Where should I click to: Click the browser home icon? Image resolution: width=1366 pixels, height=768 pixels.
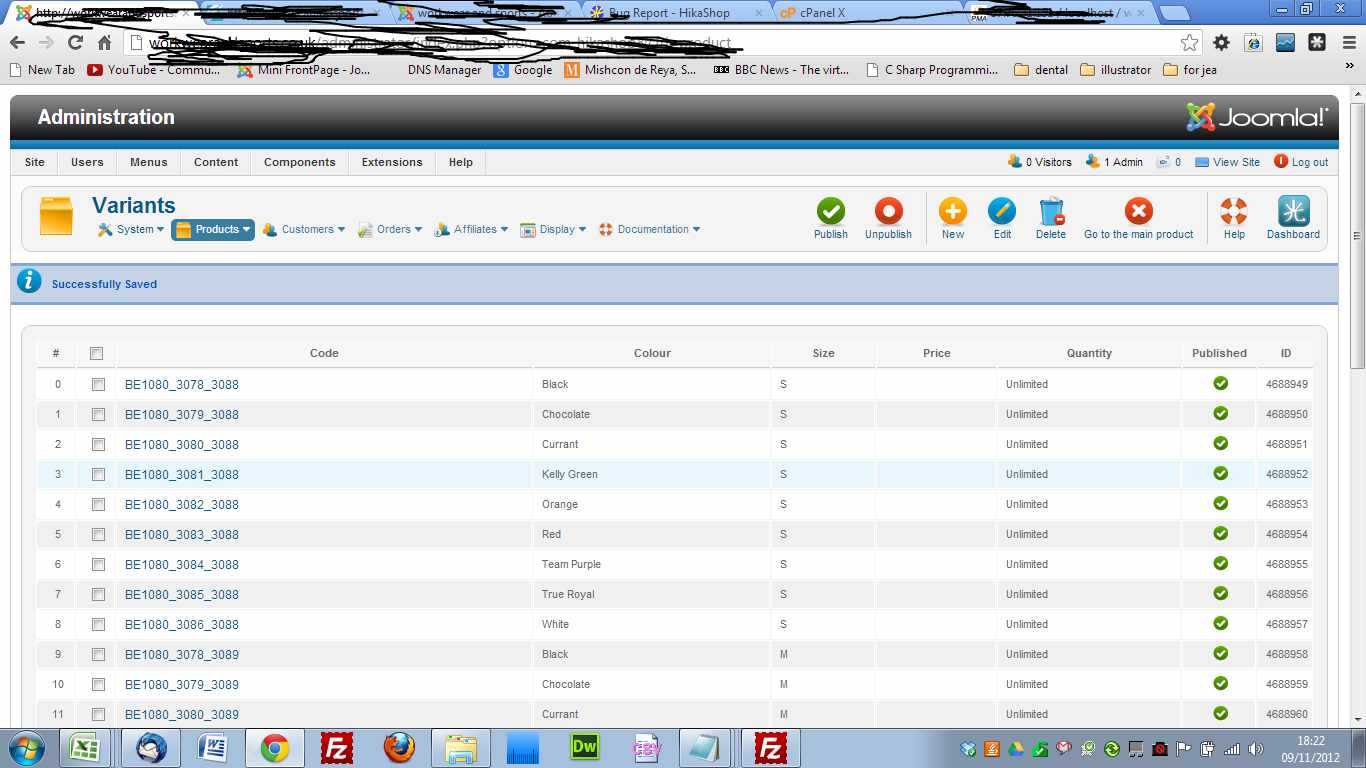[x=104, y=43]
